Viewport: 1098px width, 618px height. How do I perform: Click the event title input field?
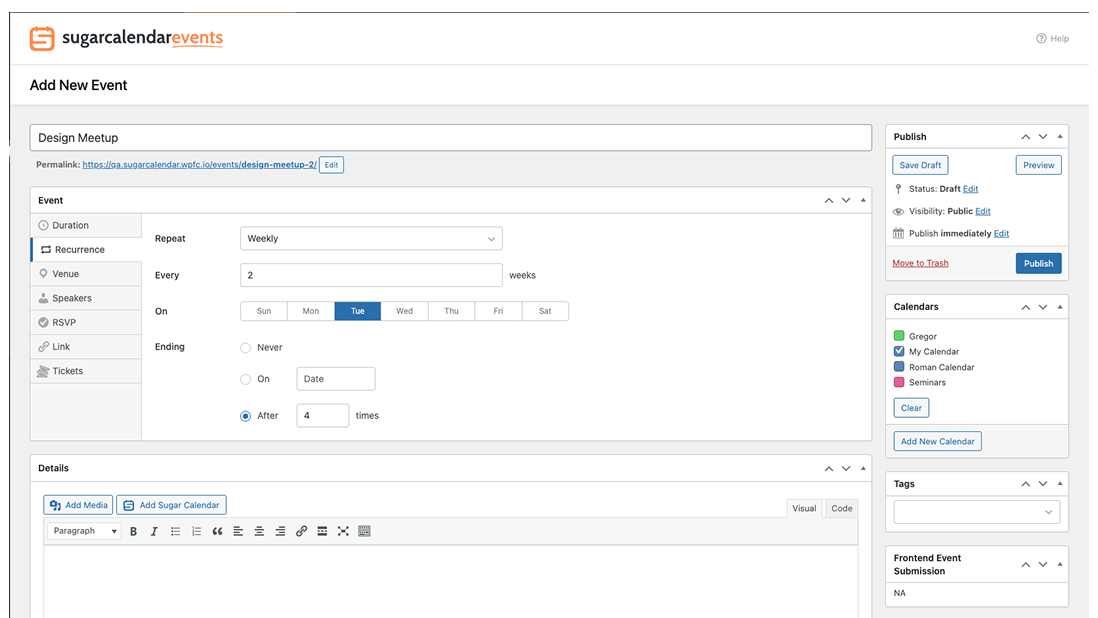click(x=450, y=138)
